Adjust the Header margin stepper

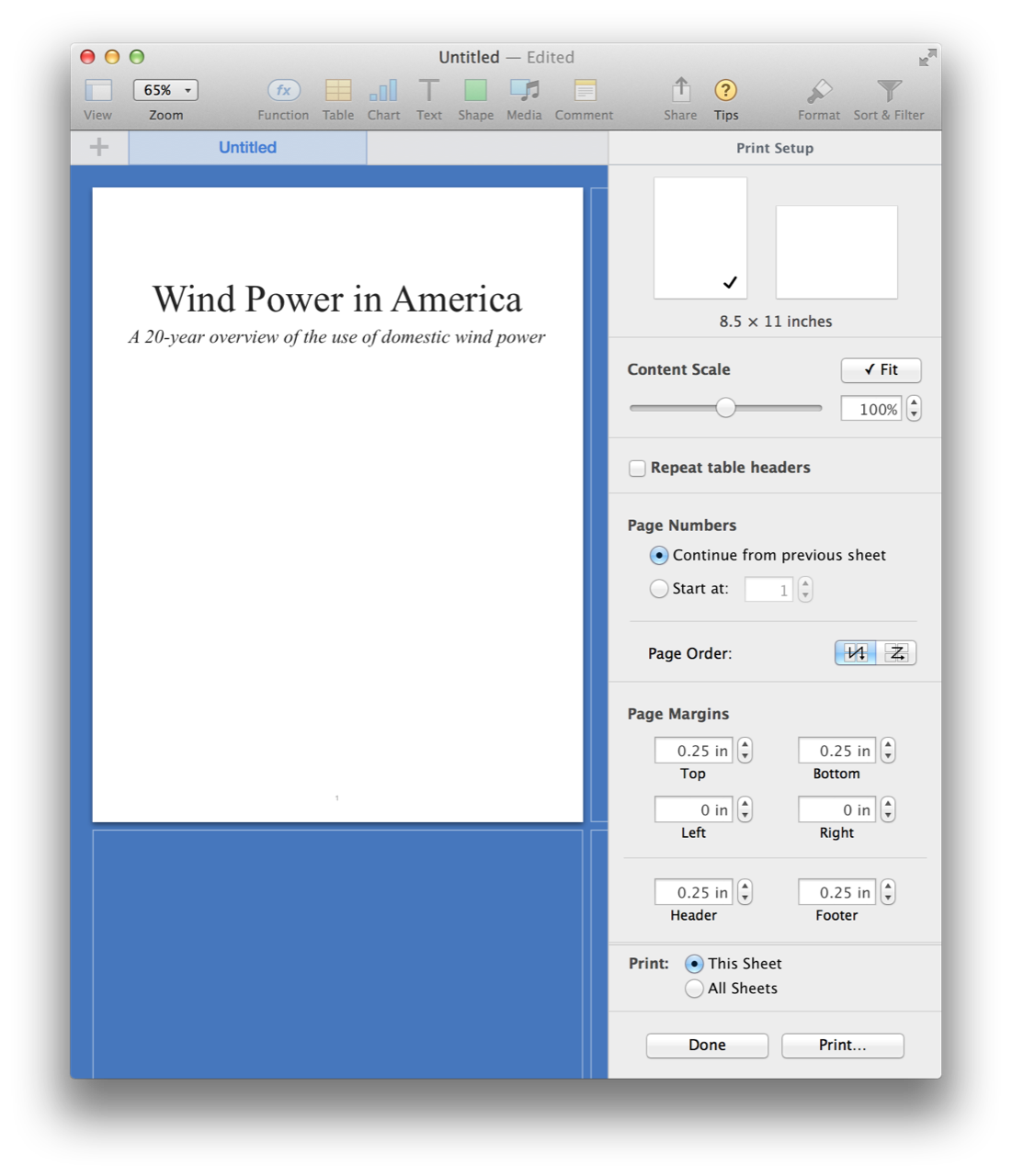745,892
